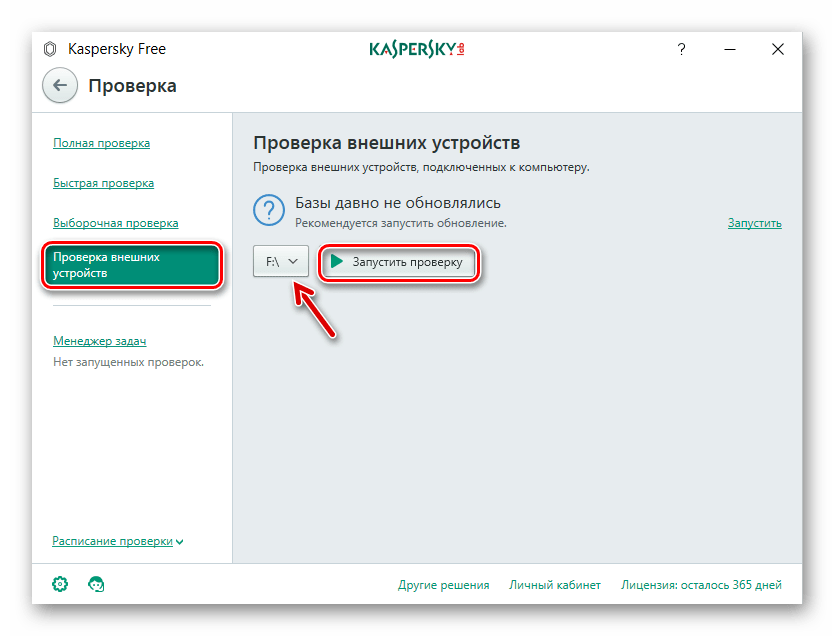Viewport: 835px width, 636px height.
Task: Expand the Расписание проверки section
Action: [x=118, y=541]
